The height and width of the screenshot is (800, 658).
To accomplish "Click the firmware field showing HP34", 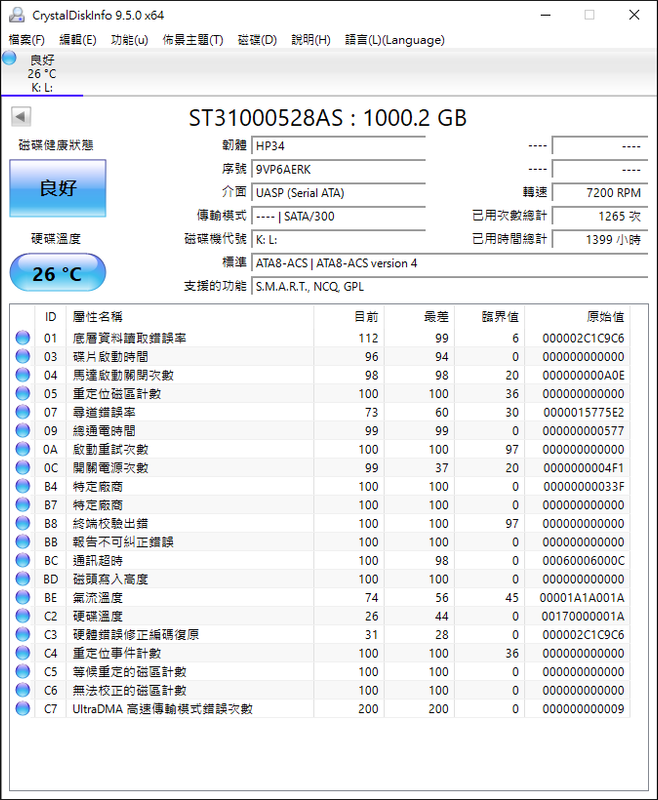I will point(339,146).
